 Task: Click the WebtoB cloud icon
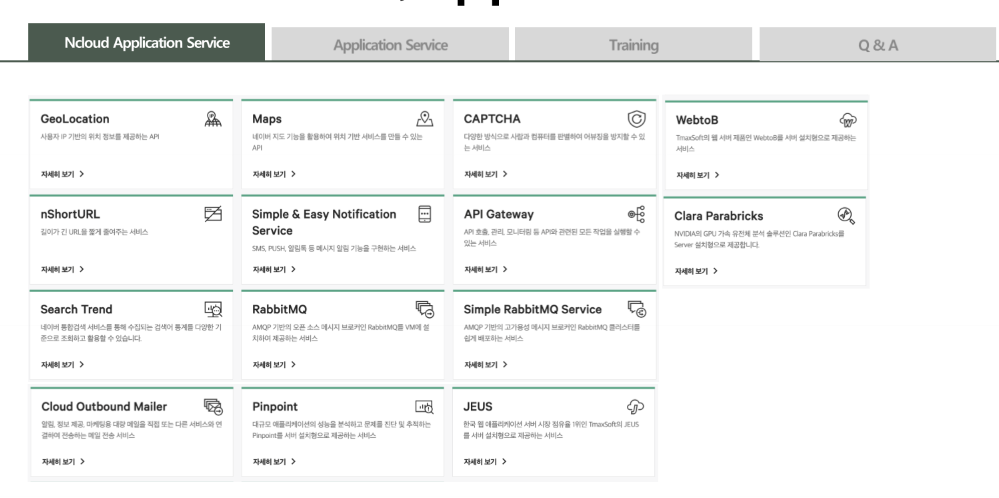(848, 120)
